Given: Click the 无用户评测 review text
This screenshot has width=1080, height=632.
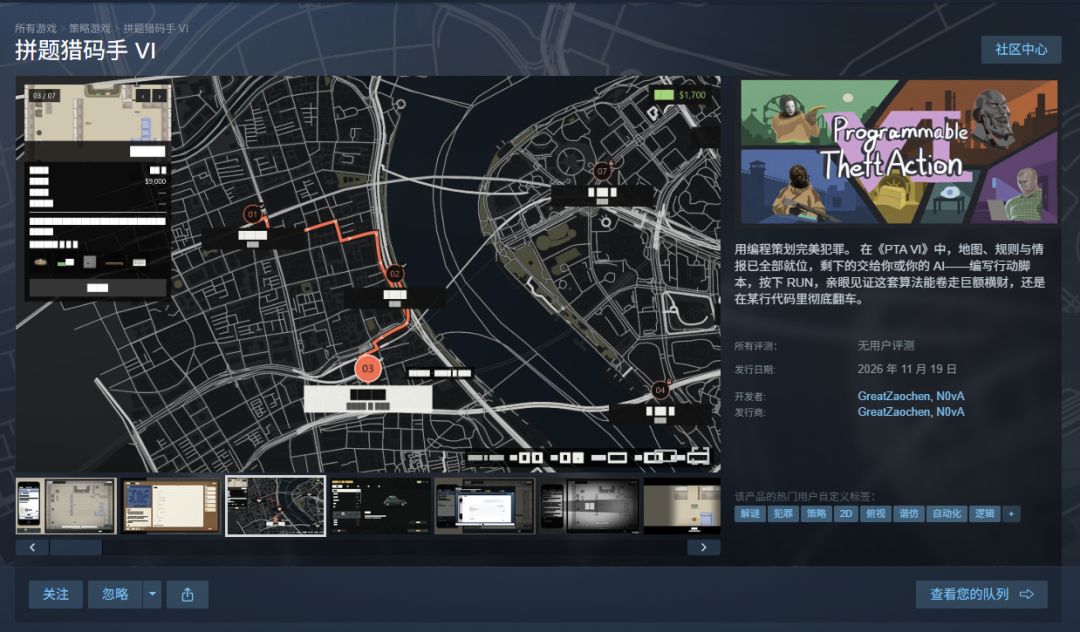Looking at the screenshot, I should point(886,346).
